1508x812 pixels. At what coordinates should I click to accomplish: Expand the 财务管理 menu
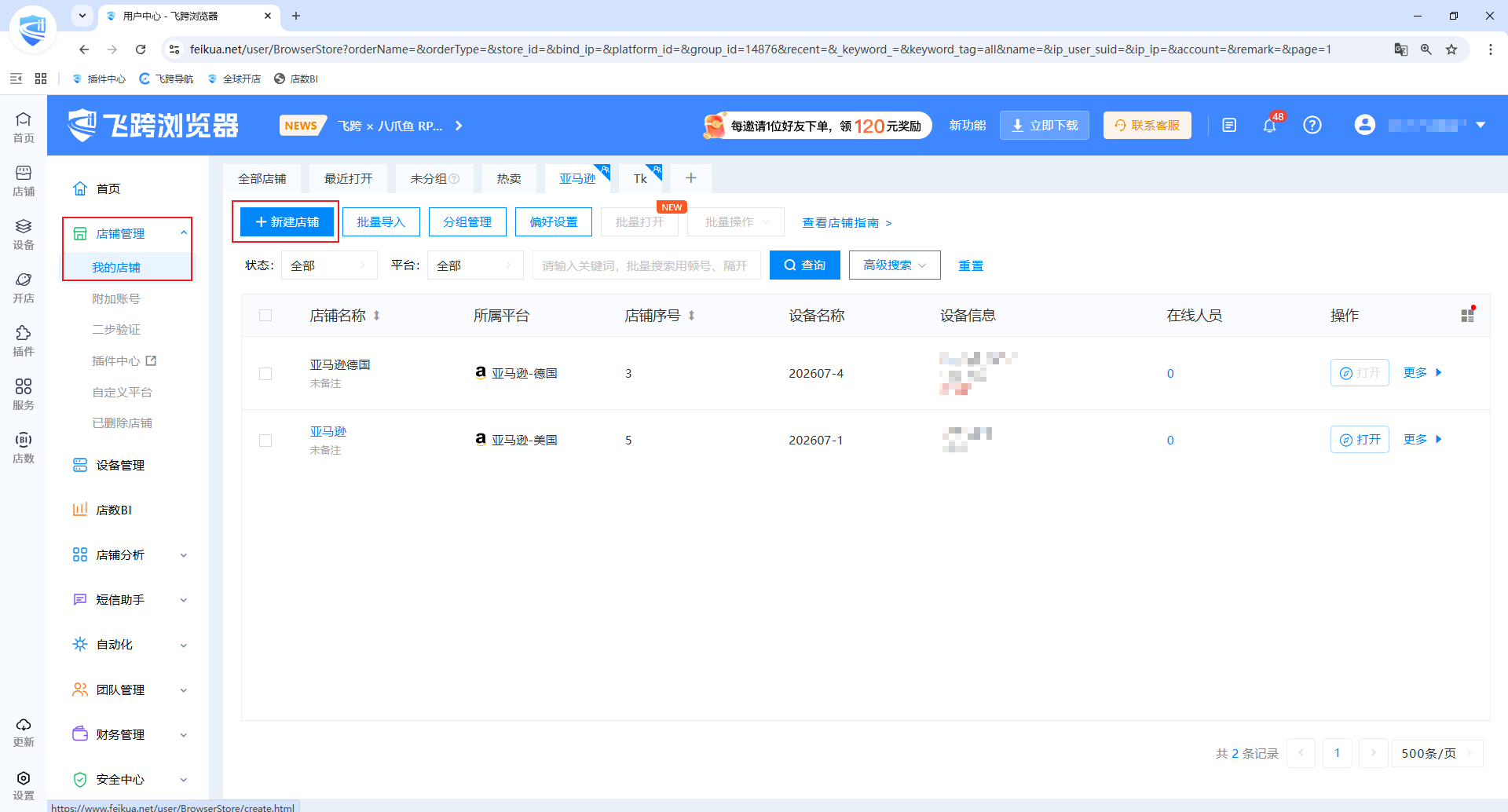(x=130, y=735)
